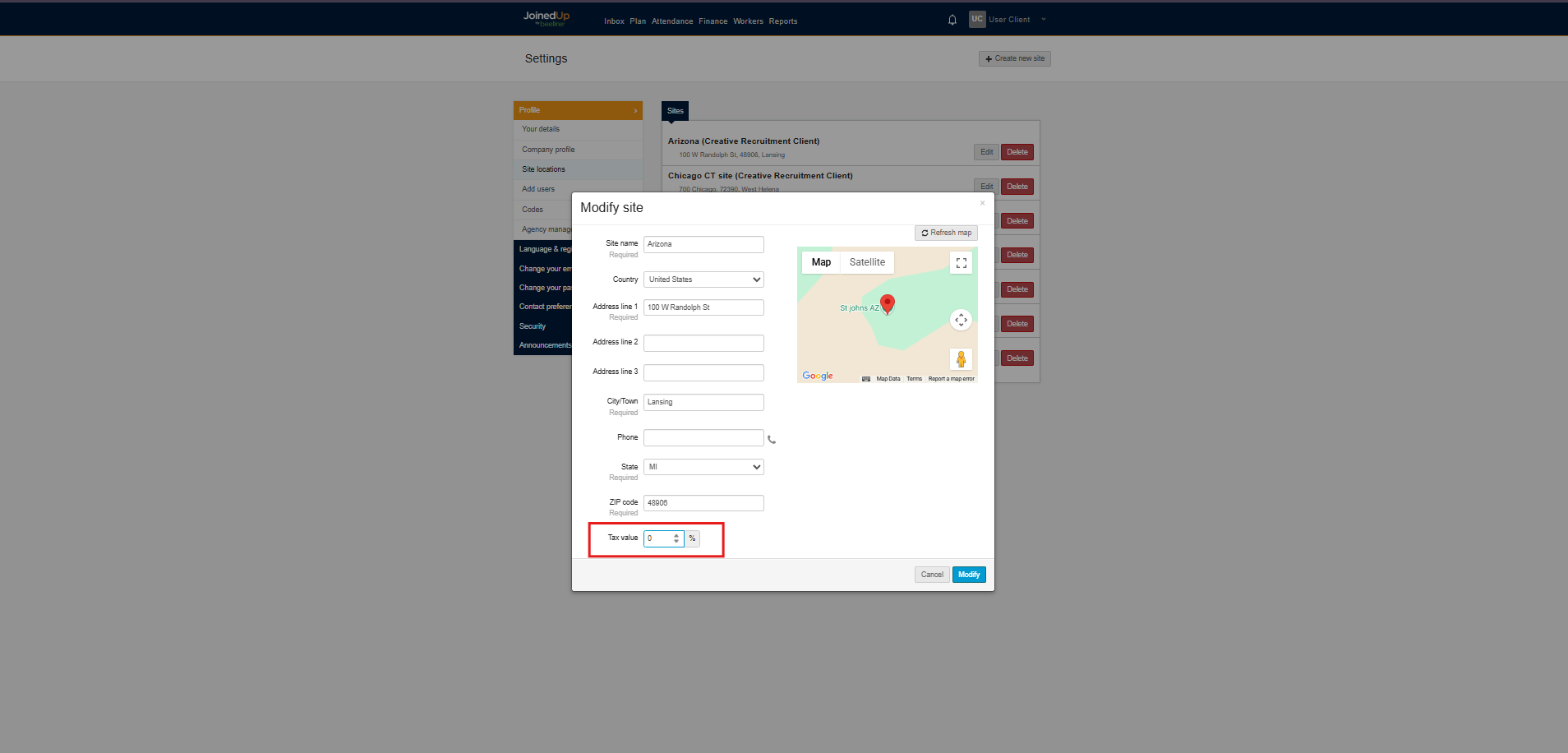Switch to the Sites tab

point(674,111)
